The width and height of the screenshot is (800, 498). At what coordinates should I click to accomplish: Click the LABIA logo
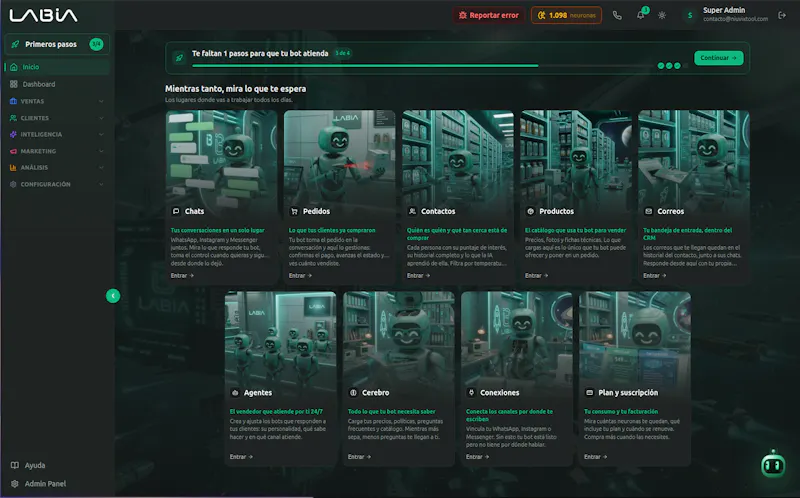pos(43,15)
